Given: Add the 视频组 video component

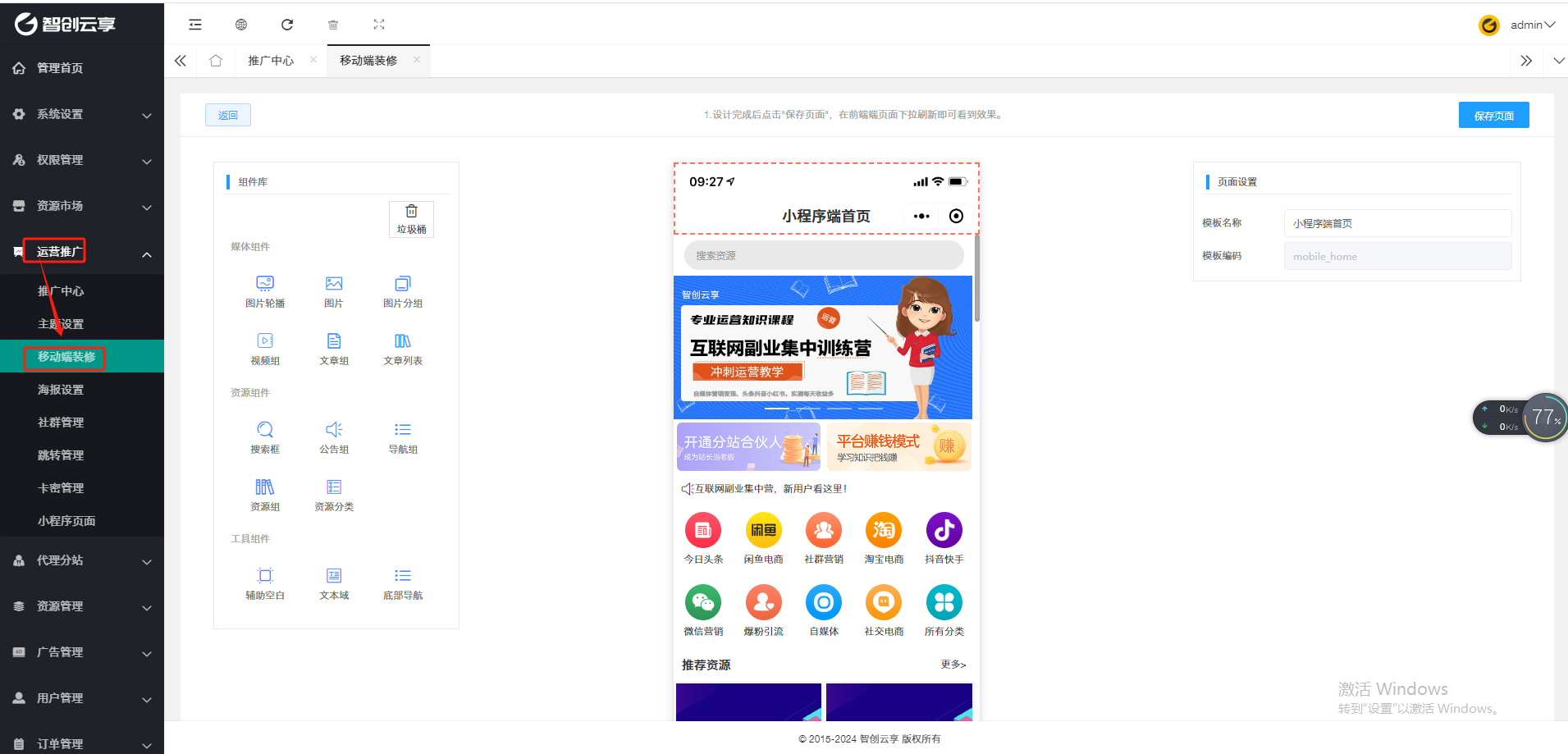Looking at the screenshot, I should click(x=265, y=349).
